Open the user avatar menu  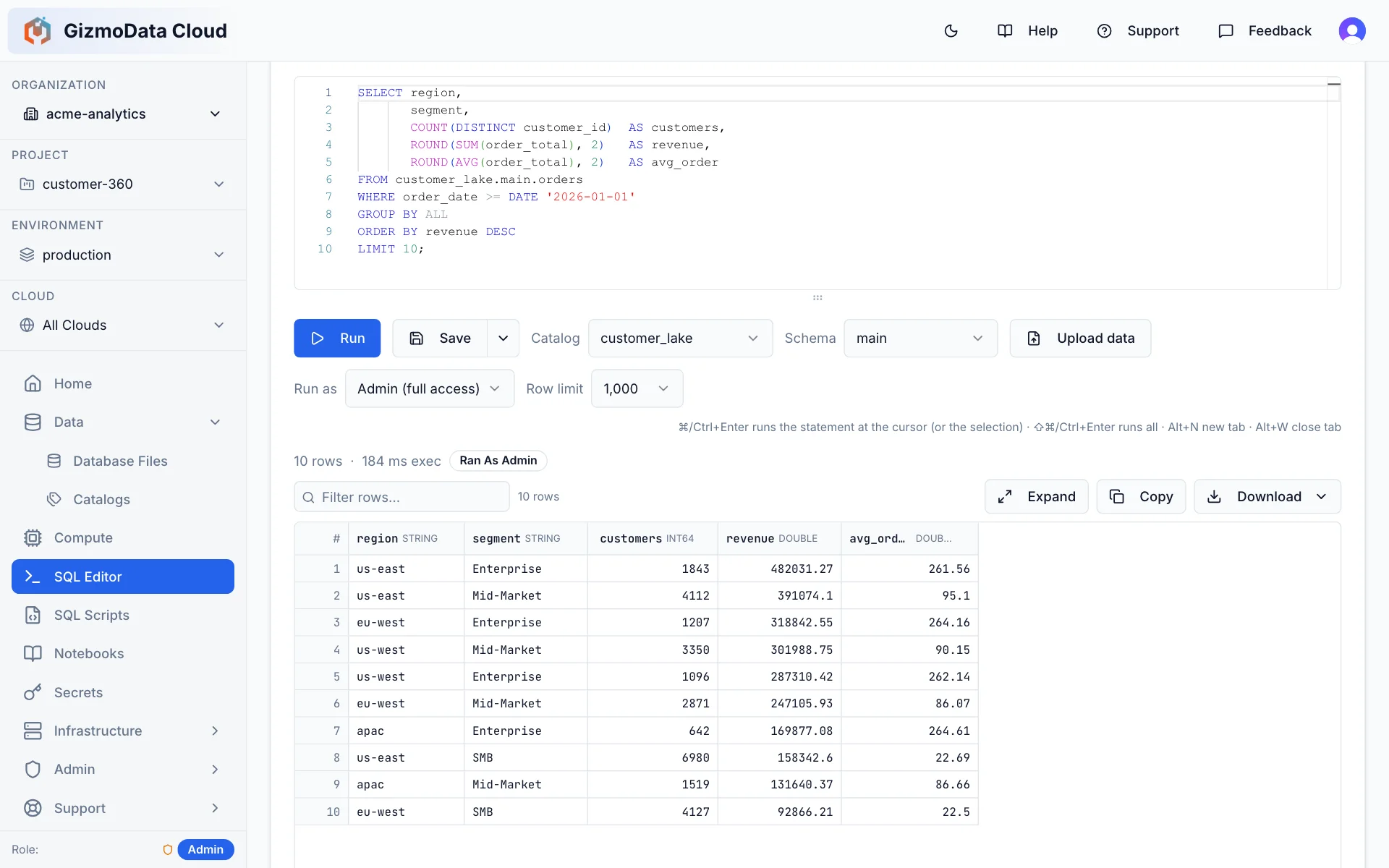coord(1352,30)
